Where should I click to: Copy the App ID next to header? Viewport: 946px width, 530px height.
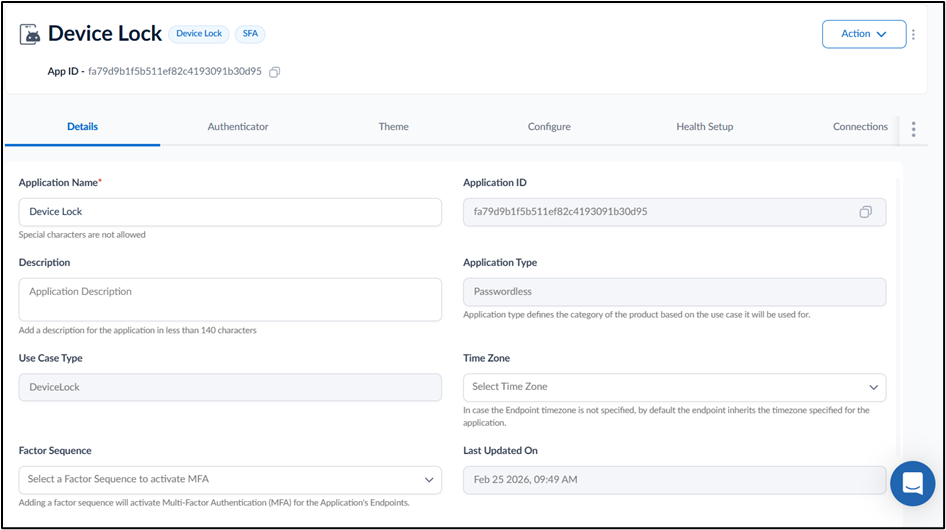(275, 72)
